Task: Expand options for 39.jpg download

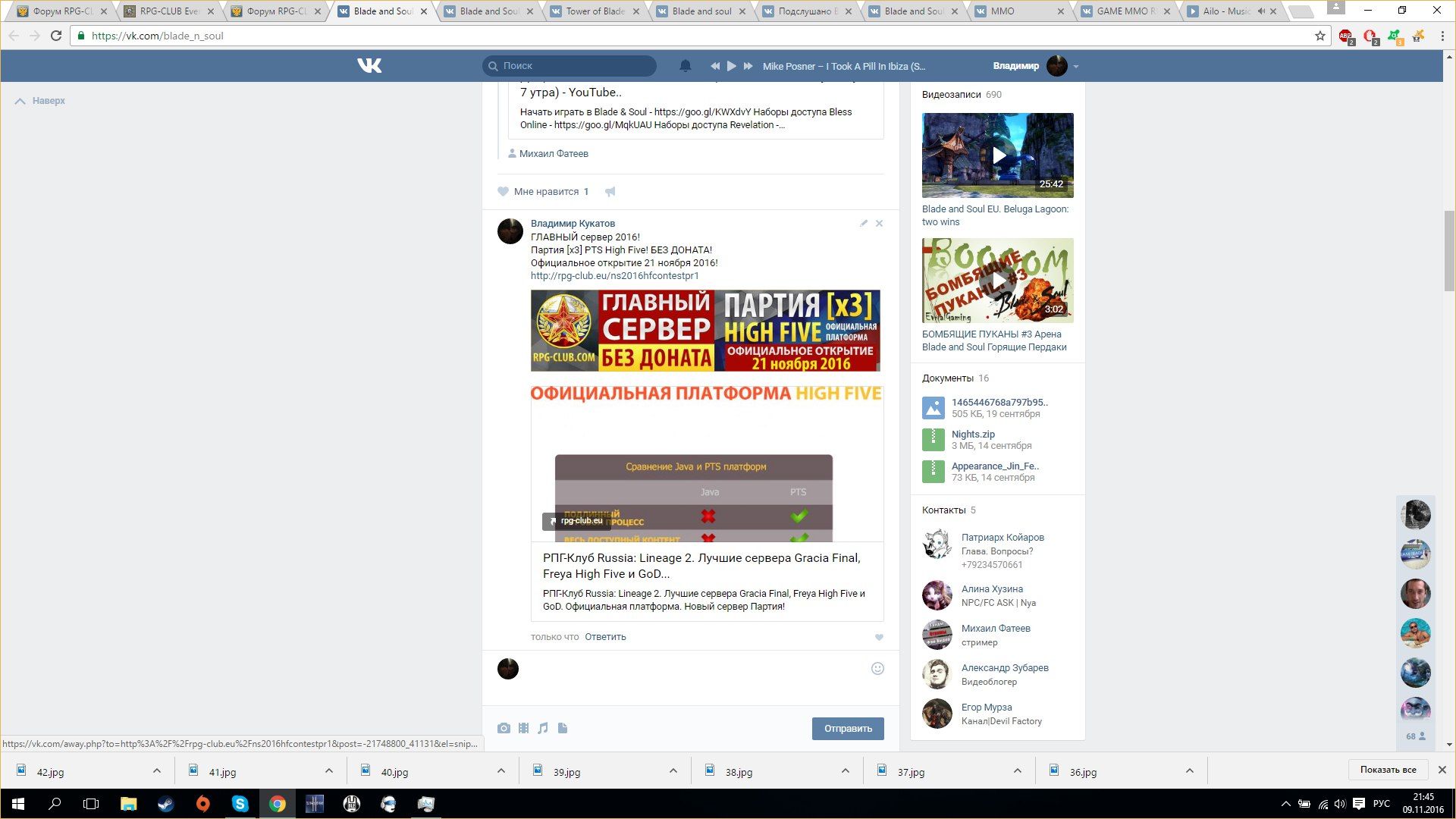Action: click(x=673, y=771)
